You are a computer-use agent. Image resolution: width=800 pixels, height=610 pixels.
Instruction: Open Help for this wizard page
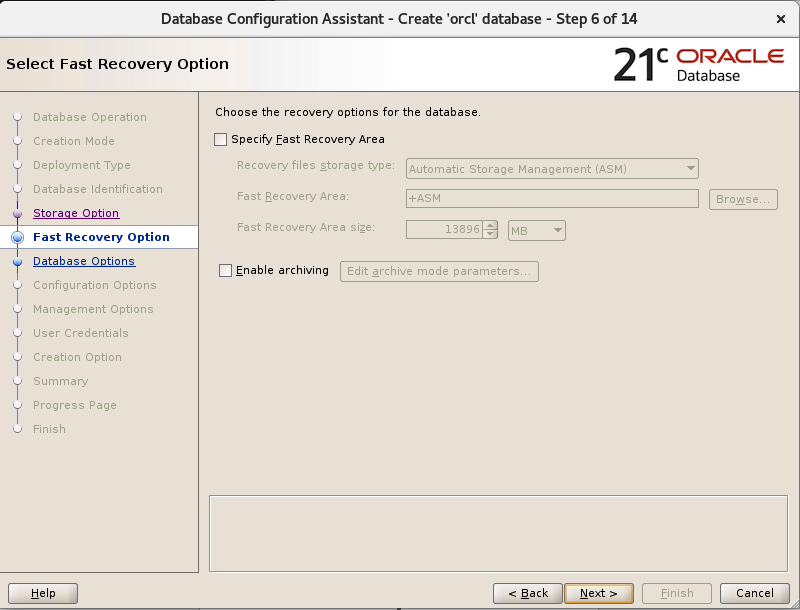(42, 593)
